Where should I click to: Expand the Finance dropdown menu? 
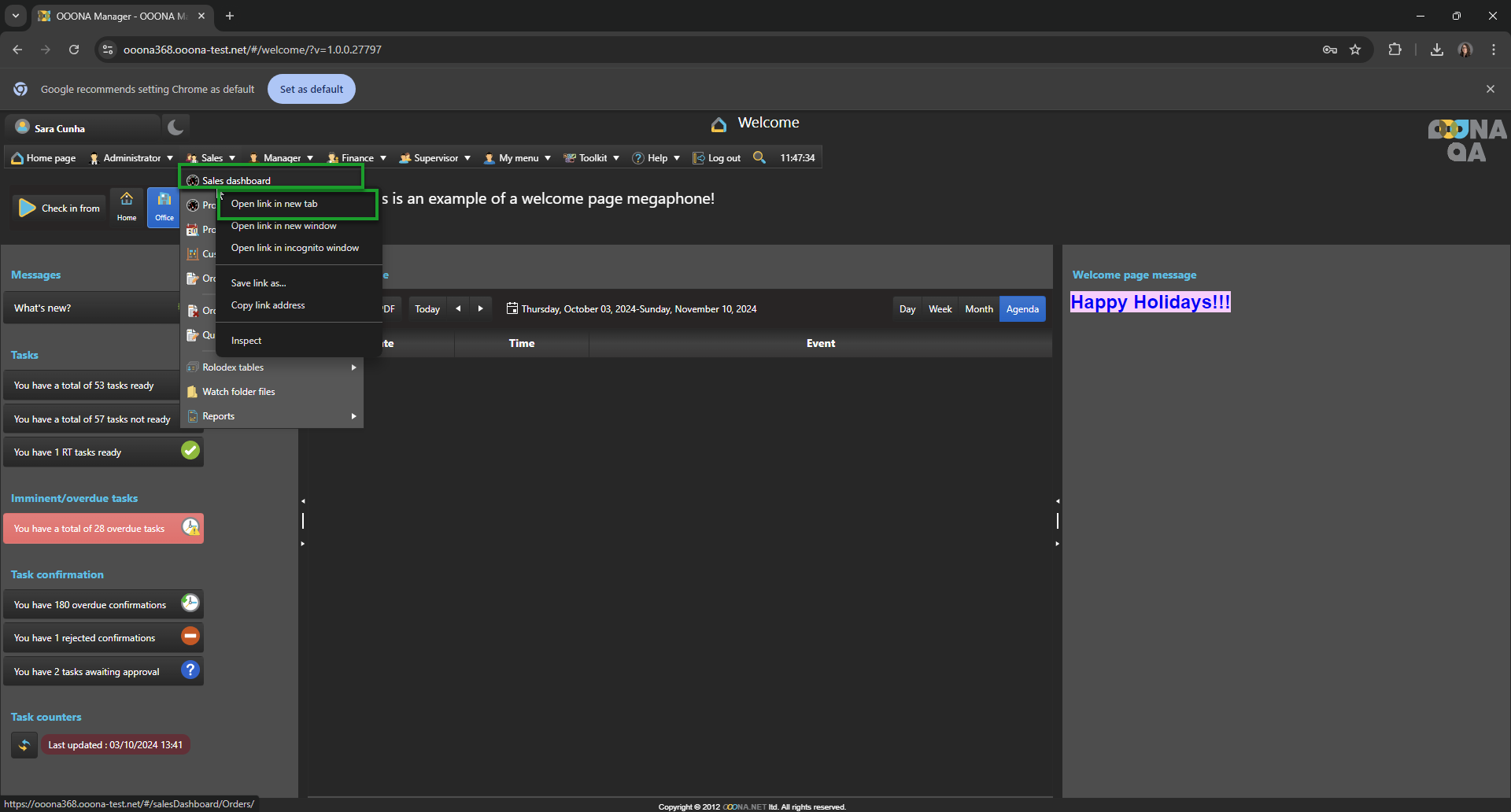pyautogui.click(x=357, y=158)
